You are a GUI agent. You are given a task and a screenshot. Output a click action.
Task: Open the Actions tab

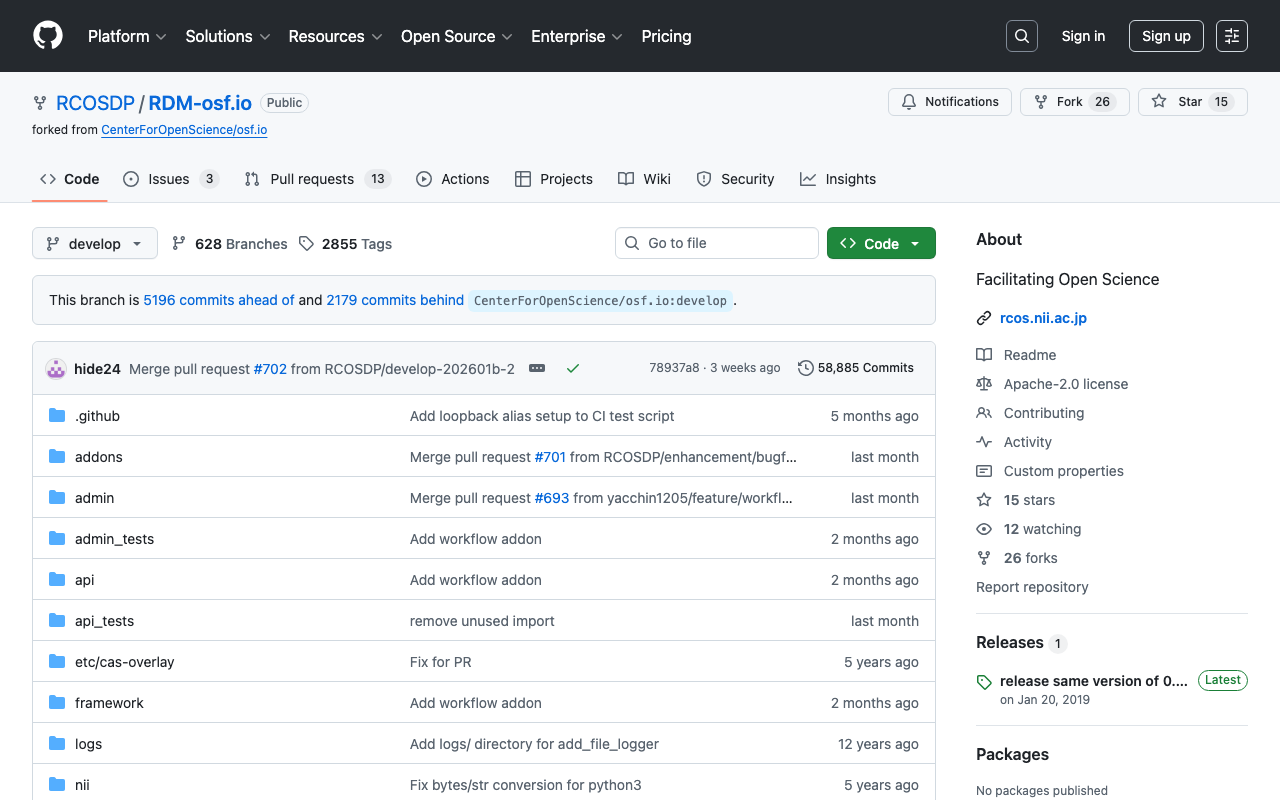(452, 179)
